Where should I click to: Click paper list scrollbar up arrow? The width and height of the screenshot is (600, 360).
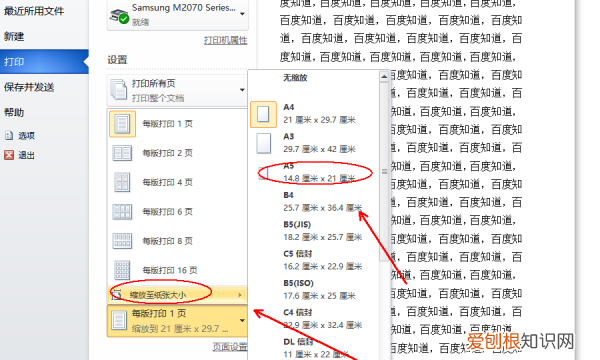pos(384,77)
